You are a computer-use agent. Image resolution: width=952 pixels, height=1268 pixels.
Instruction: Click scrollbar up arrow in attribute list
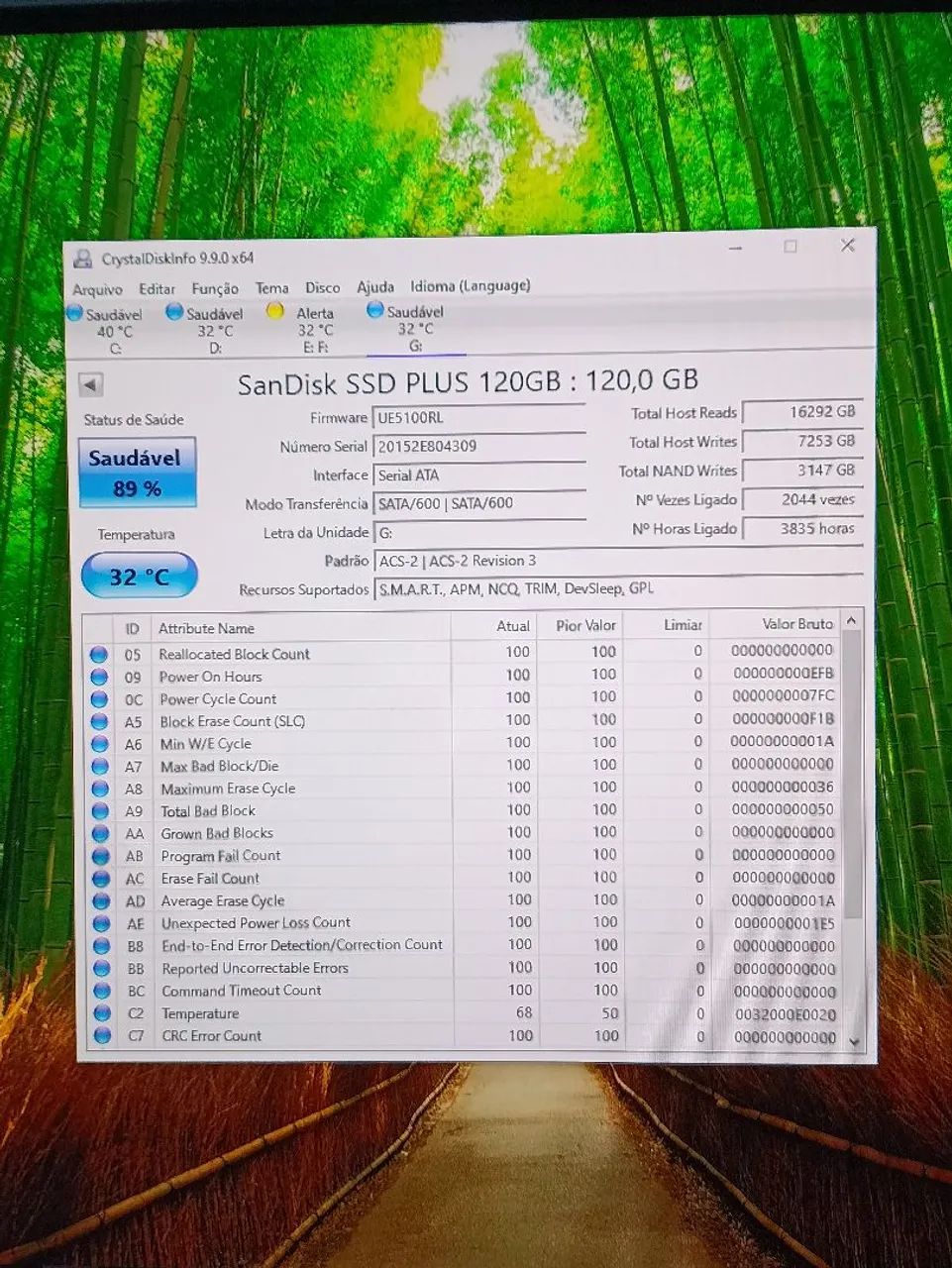pyautogui.click(x=851, y=621)
